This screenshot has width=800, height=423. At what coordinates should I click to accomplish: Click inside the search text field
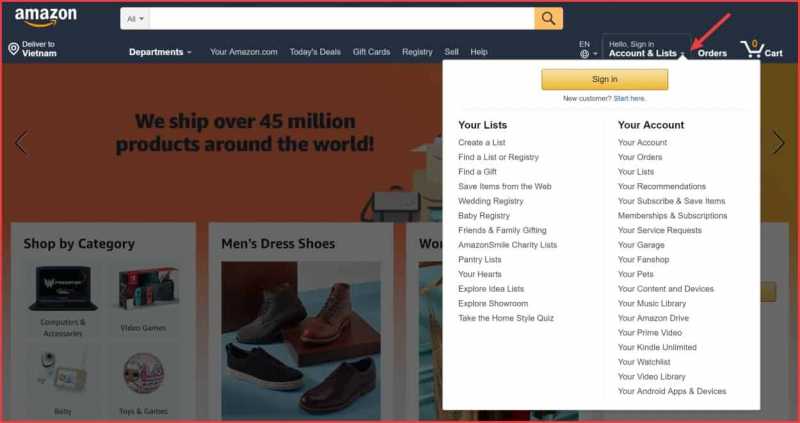(342, 19)
